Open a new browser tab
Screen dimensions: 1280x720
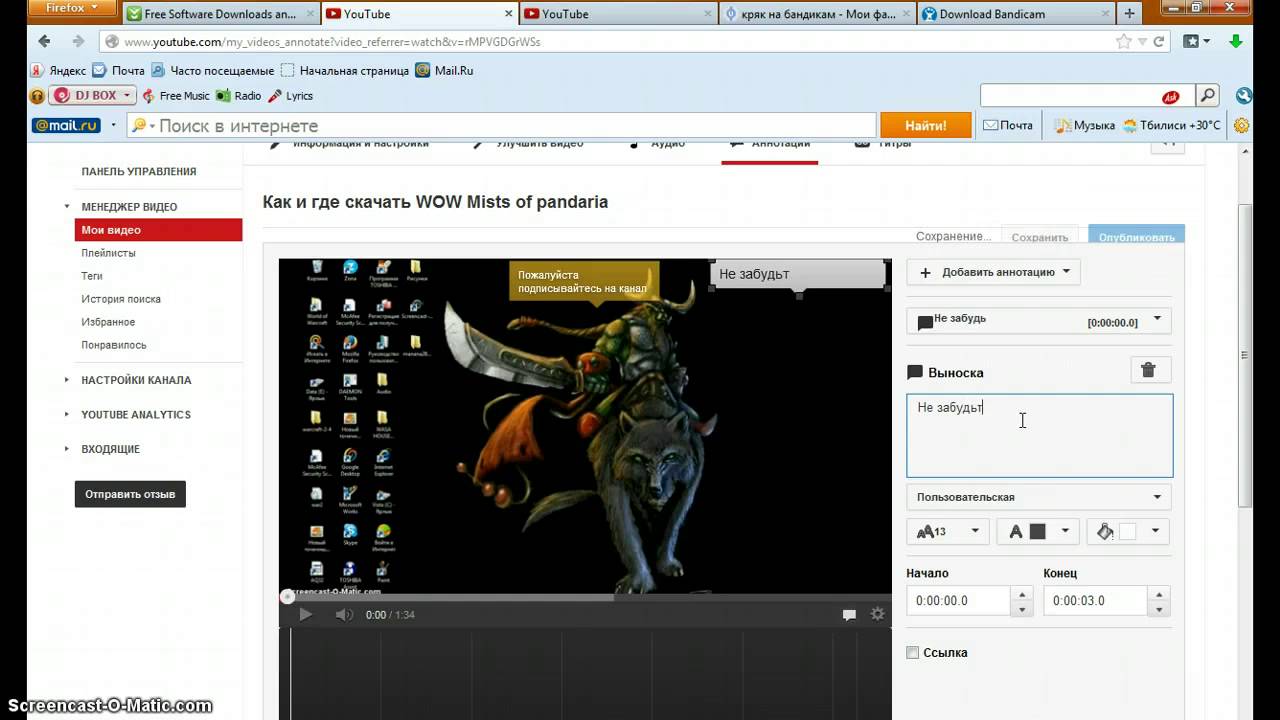1130,14
